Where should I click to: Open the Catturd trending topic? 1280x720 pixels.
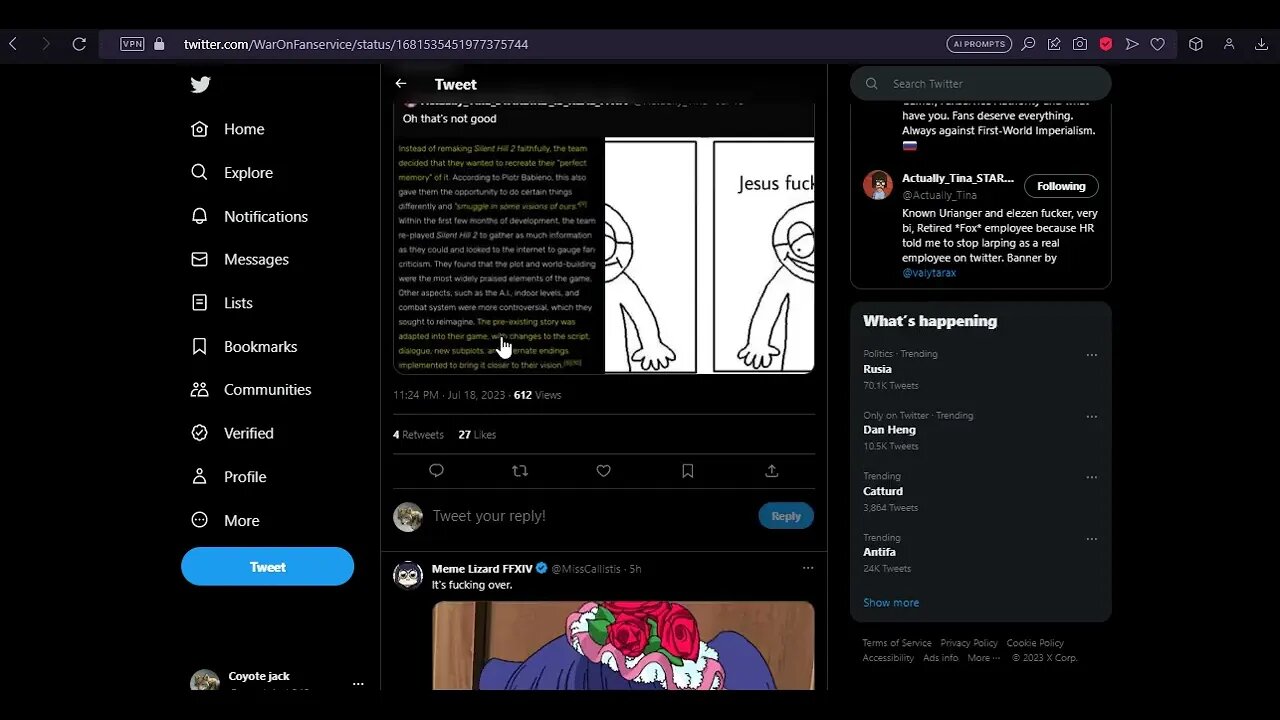click(x=883, y=491)
